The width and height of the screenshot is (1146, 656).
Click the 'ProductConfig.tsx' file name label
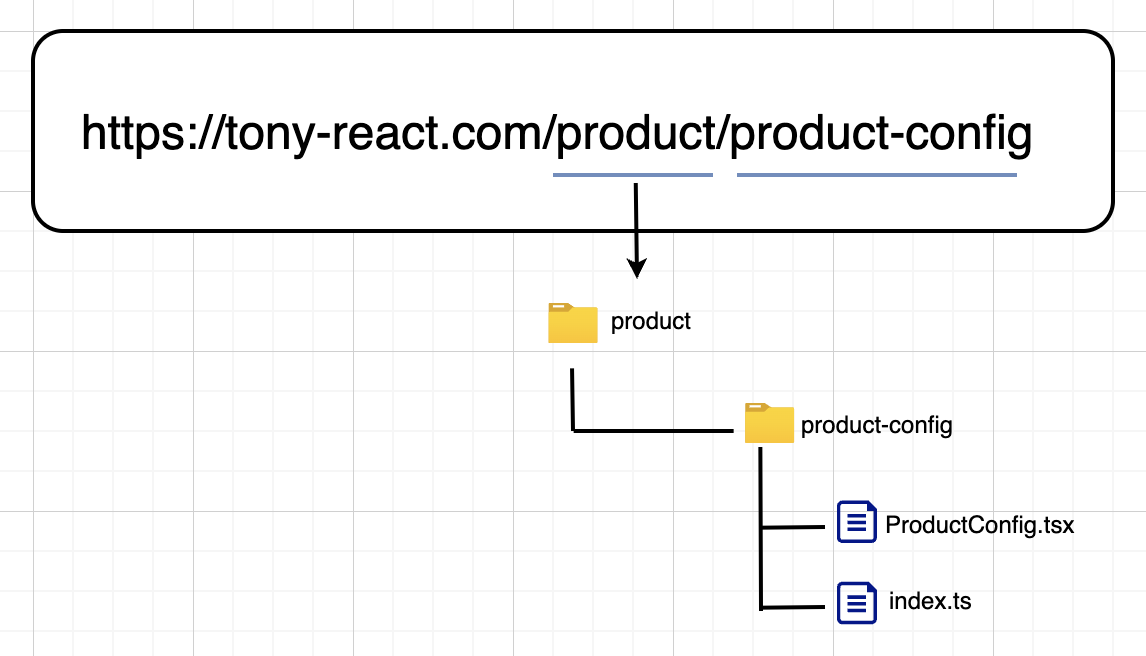tap(979, 525)
